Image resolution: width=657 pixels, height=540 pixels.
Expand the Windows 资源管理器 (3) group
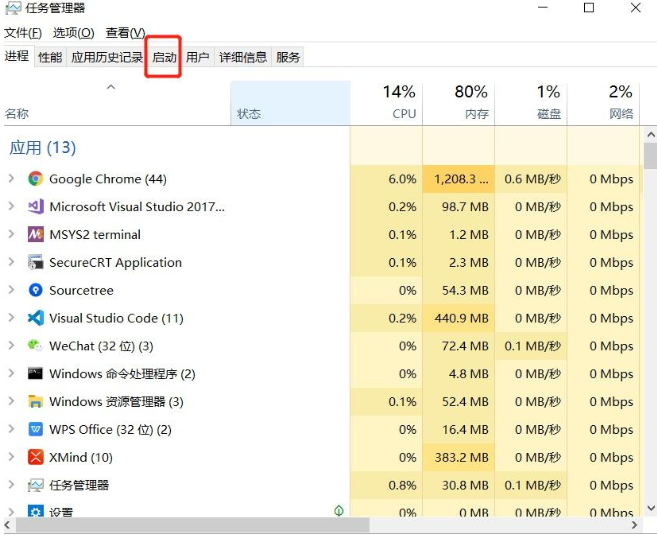pyautogui.click(x=11, y=401)
